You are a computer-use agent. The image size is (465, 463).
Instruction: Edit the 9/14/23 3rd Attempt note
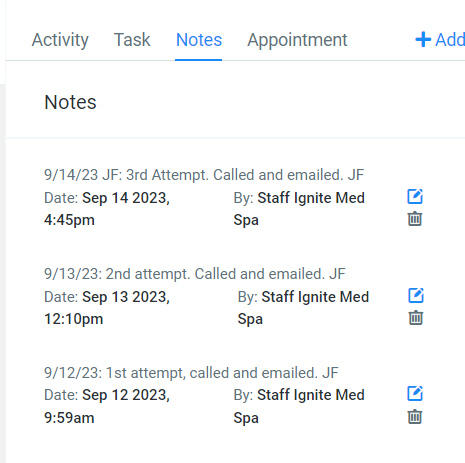(415, 196)
